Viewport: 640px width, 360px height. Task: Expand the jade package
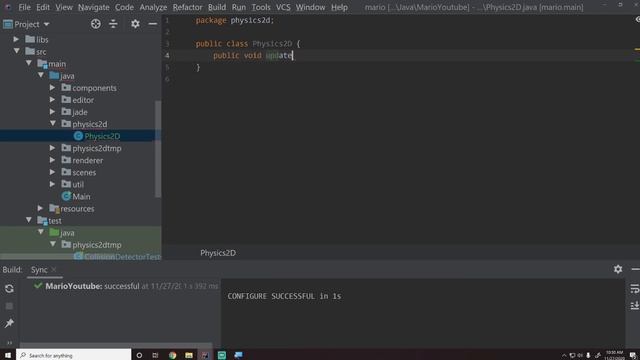point(53,111)
